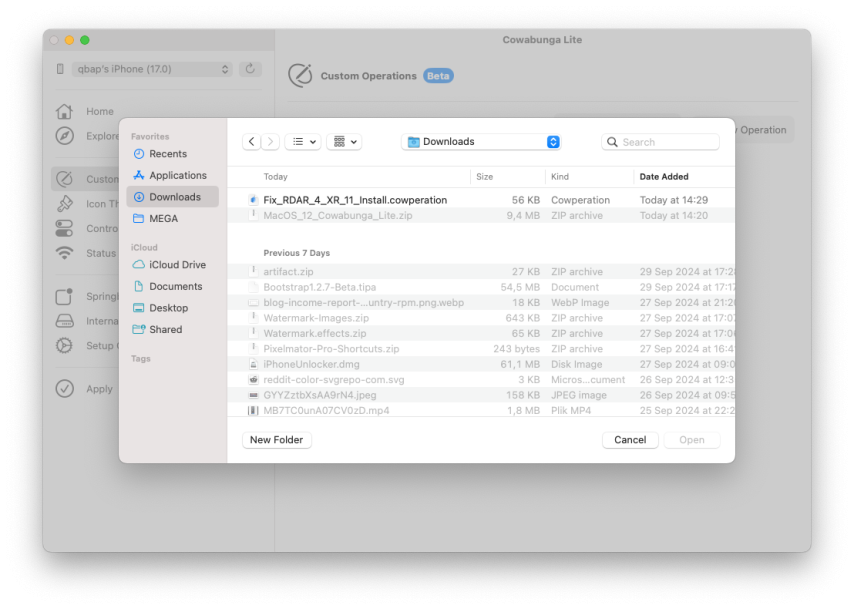Click the Applications icon in Favorites
Viewport: 854px width, 609px height.
[139, 175]
